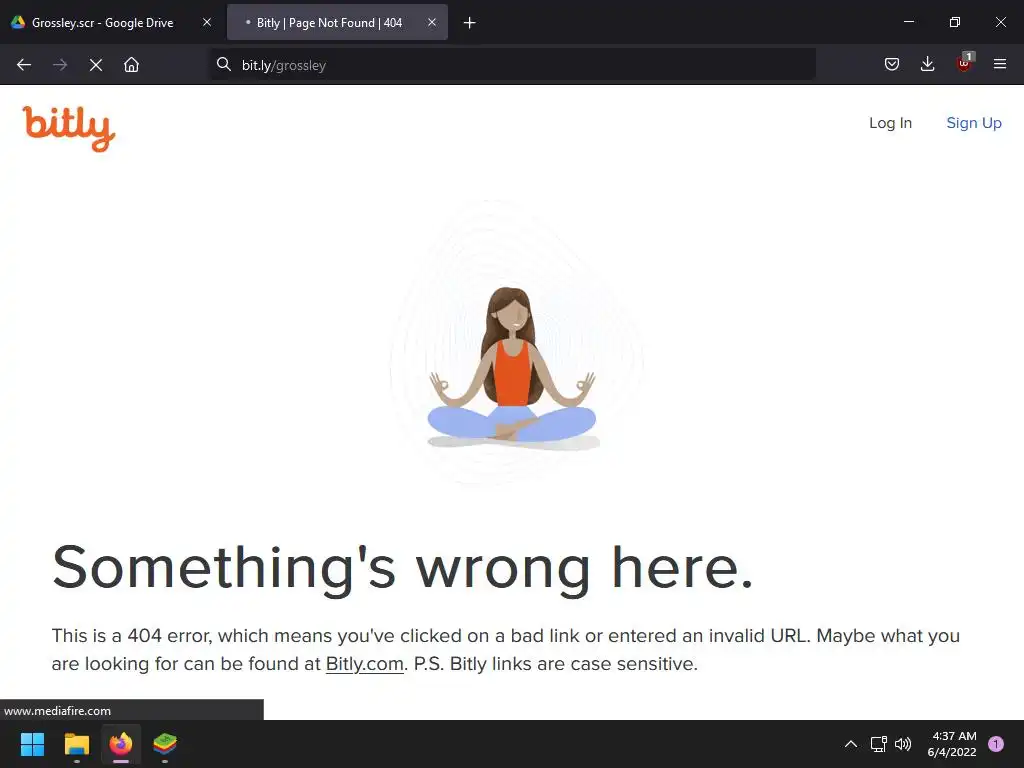Image resolution: width=1024 pixels, height=768 pixels.
Task: Open the browser home page
Action: (x=131, y=65)
